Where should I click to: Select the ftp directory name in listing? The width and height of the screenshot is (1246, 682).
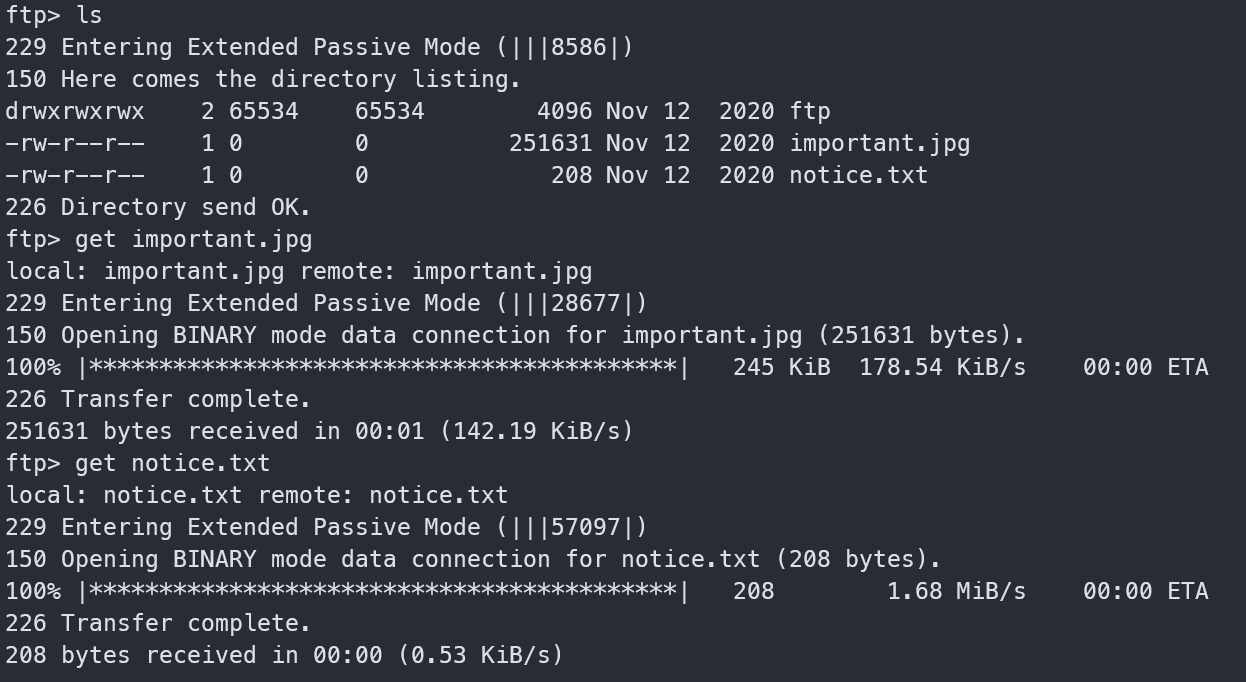click(x=810, y=111)
